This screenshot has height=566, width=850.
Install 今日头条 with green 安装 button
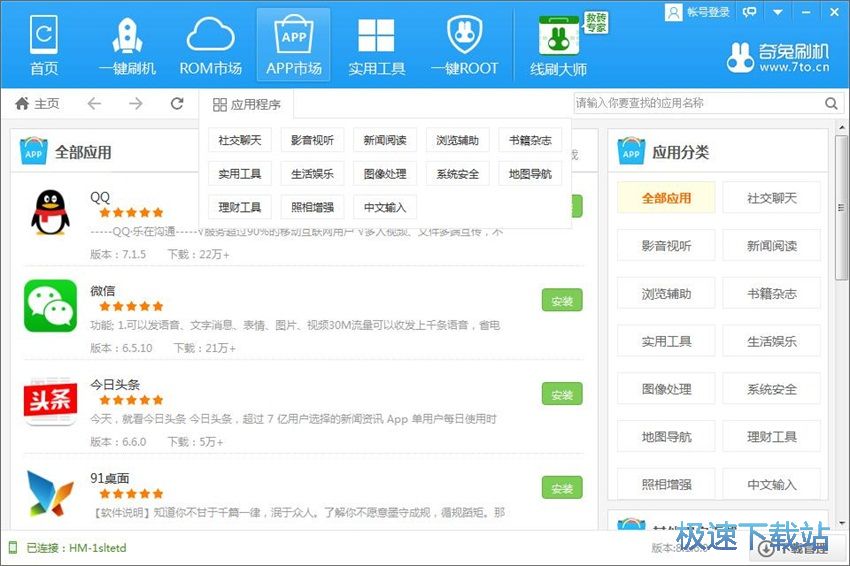click(562, 394)
